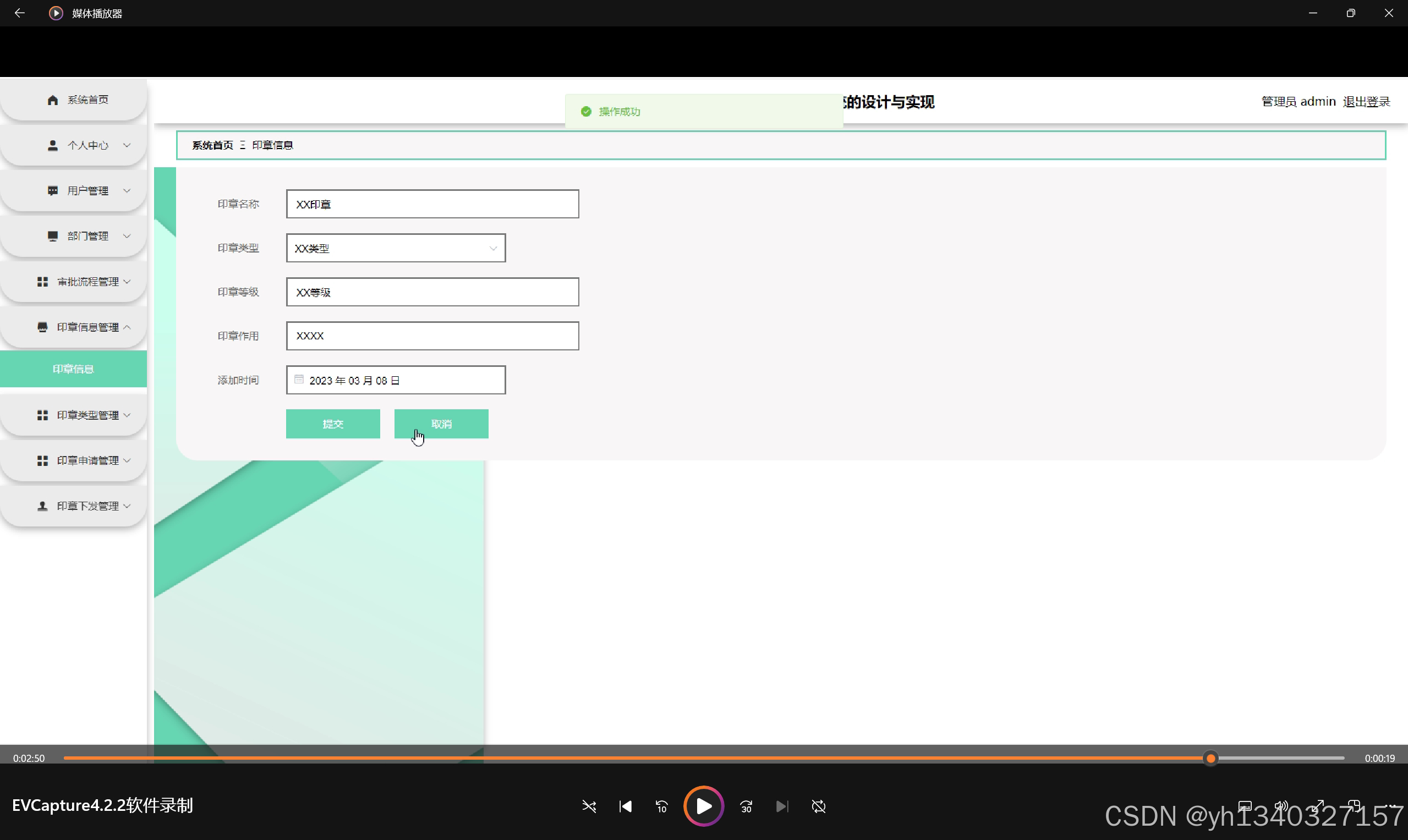The height and width of the screenshot is (840, 1408).
Task: Click the EVCapture4.2.2软件录制 title
Action: click(102, 805)
